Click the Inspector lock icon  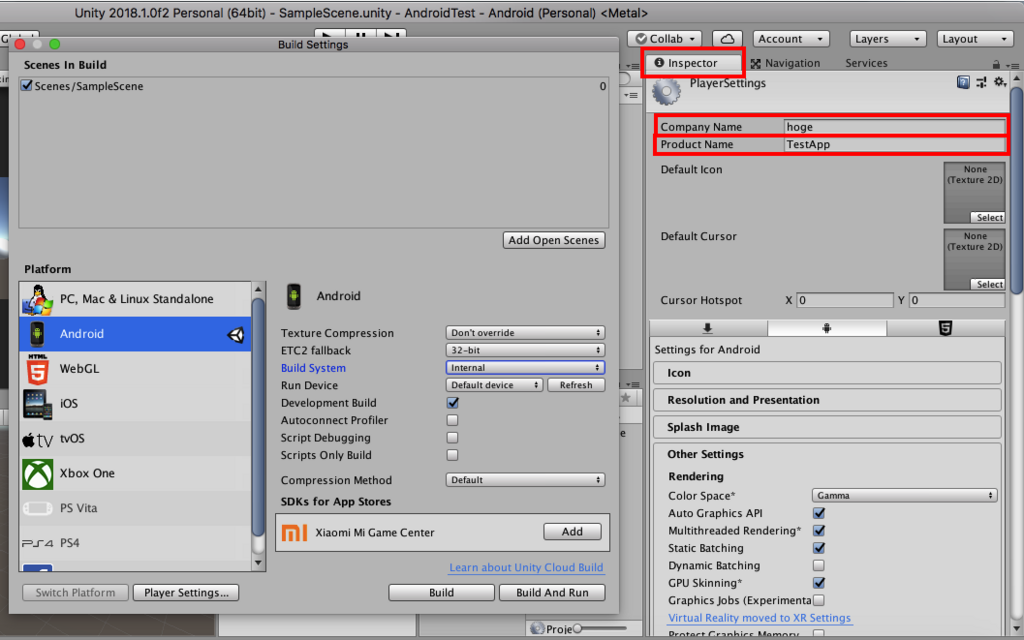point(996,64)
